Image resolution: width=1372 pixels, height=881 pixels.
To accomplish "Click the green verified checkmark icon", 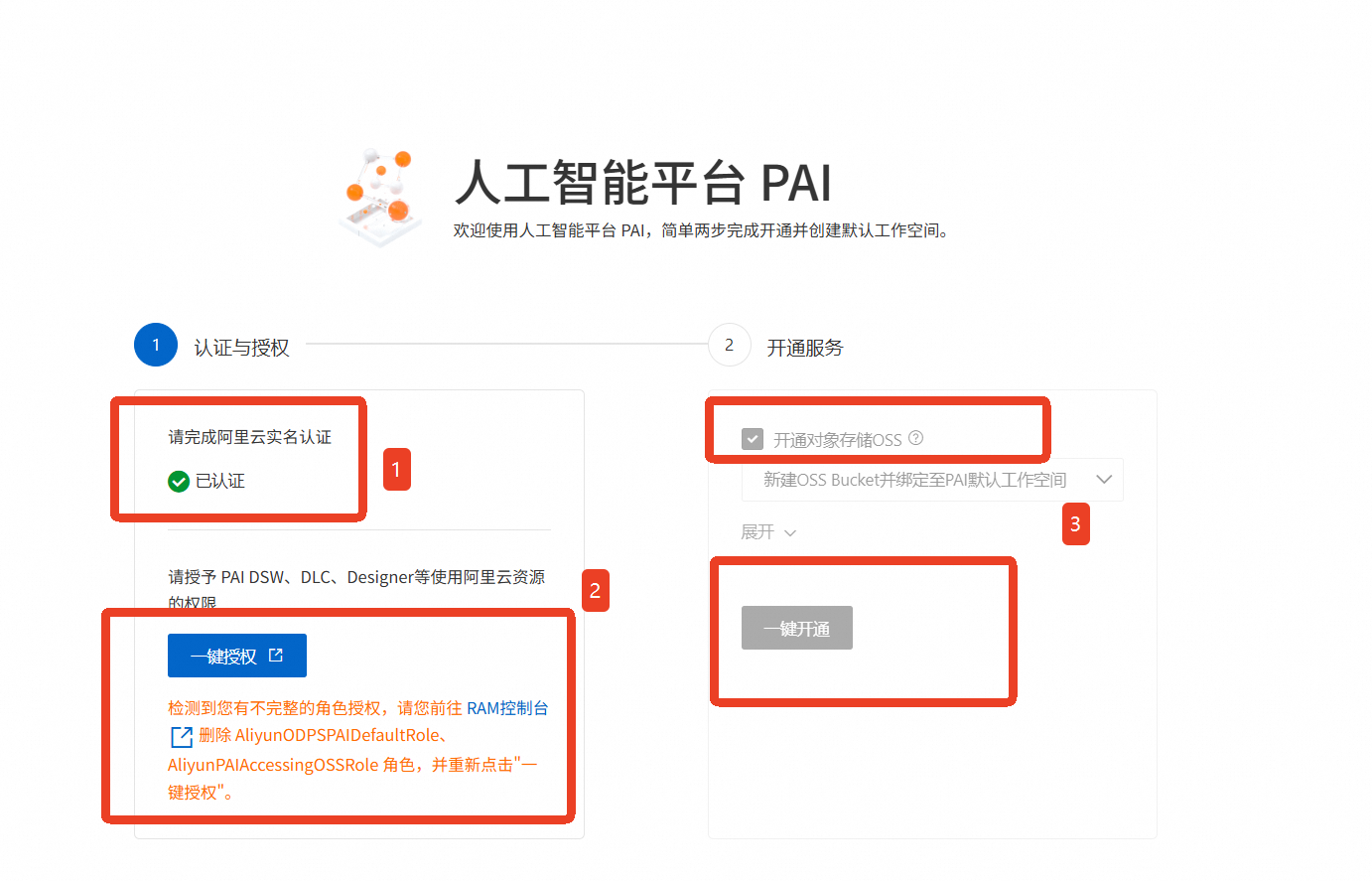I will click(179, 482).
